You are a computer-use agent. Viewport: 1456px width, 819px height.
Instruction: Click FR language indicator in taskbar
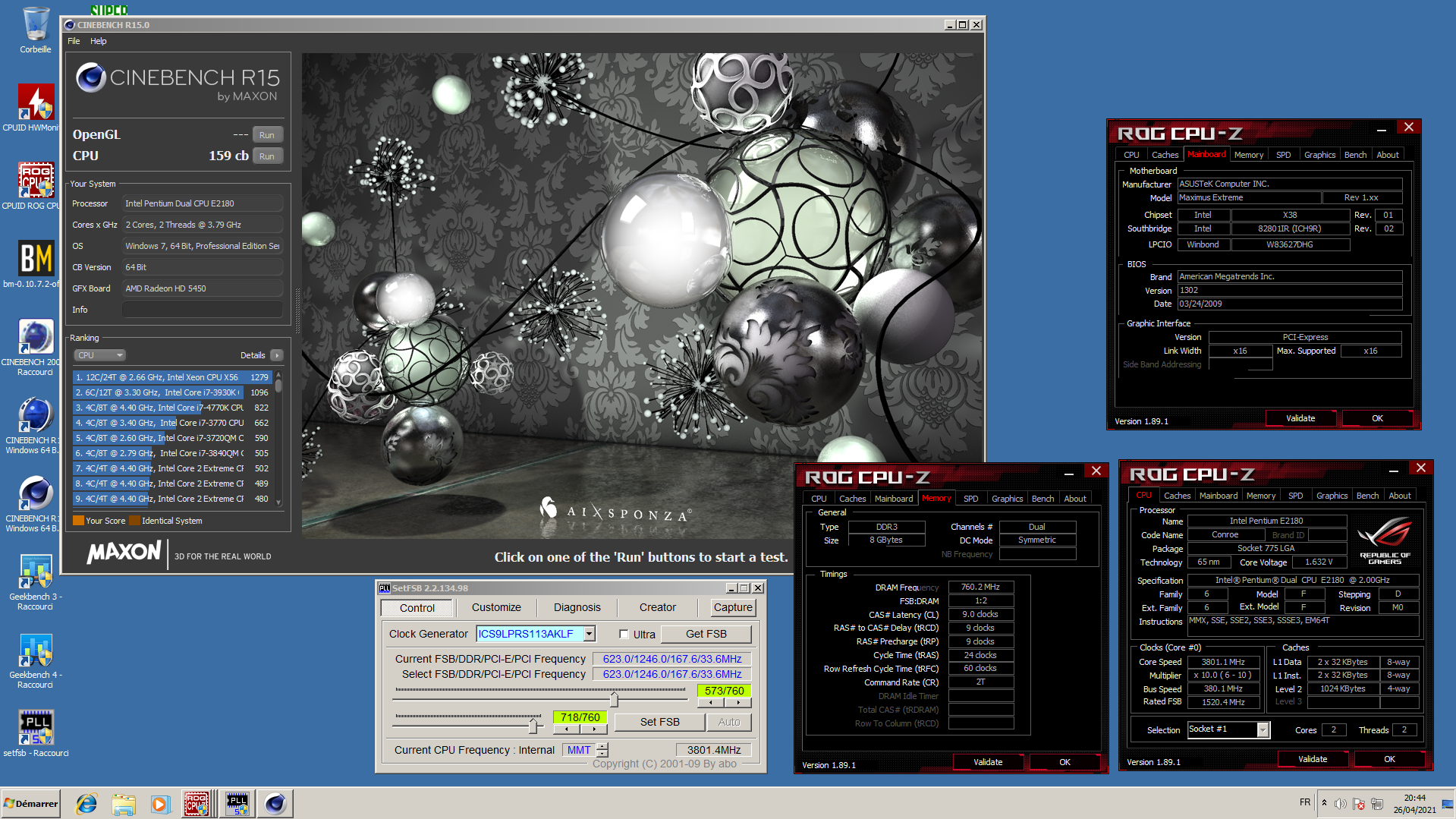point(1305,802)
